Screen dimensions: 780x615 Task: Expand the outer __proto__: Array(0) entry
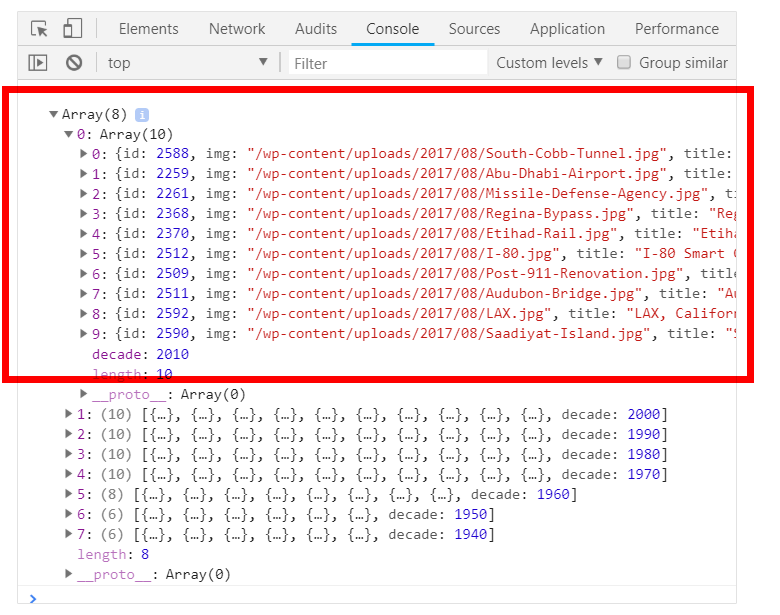click(x=69, y=574)
